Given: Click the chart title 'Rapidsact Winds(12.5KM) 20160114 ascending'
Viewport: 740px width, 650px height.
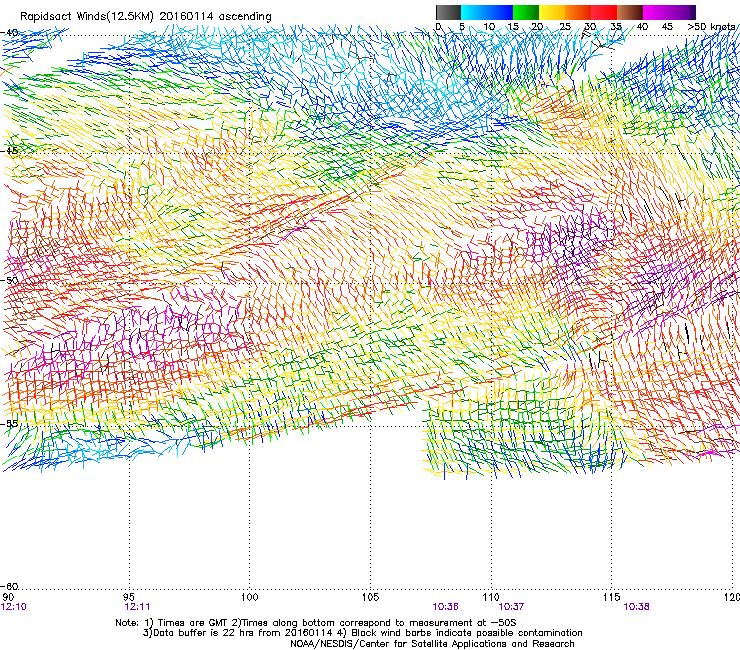Looking at the screenshot, I should point(145,17).
